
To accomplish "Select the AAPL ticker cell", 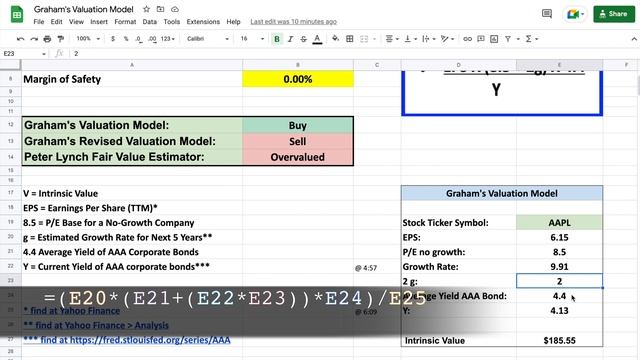I will coord(559,222).
